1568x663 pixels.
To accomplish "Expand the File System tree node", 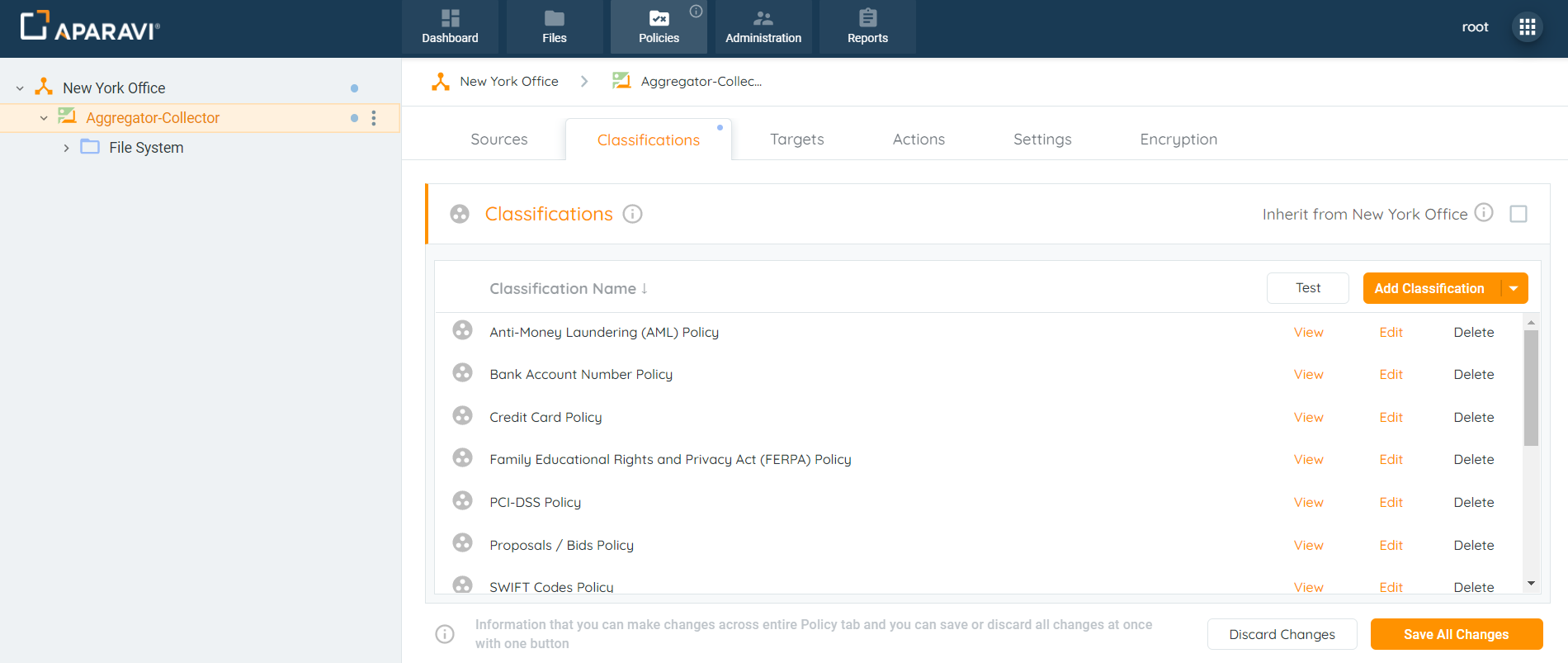I will 66,148.
